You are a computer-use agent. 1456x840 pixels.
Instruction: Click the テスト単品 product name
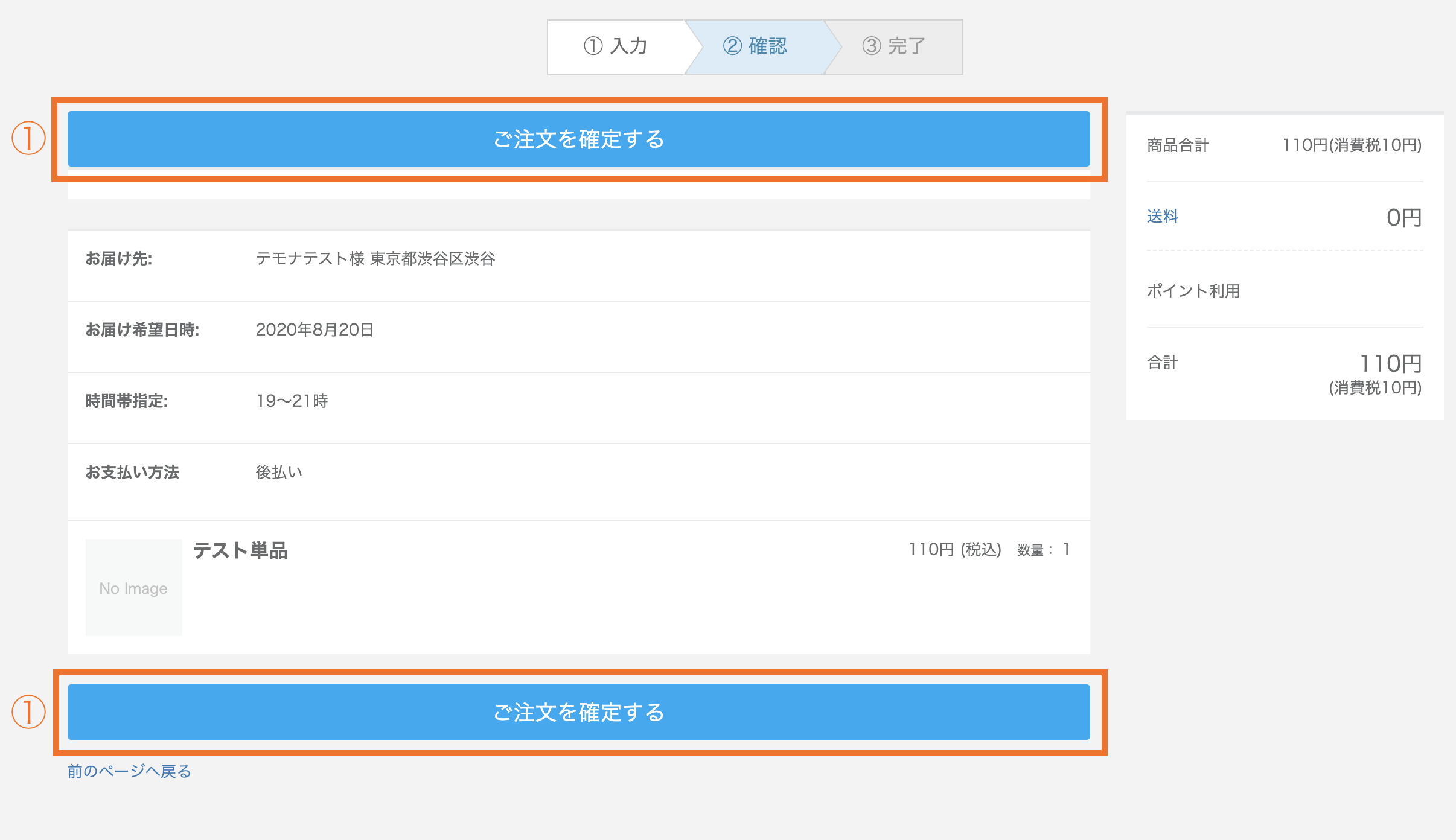240,550
